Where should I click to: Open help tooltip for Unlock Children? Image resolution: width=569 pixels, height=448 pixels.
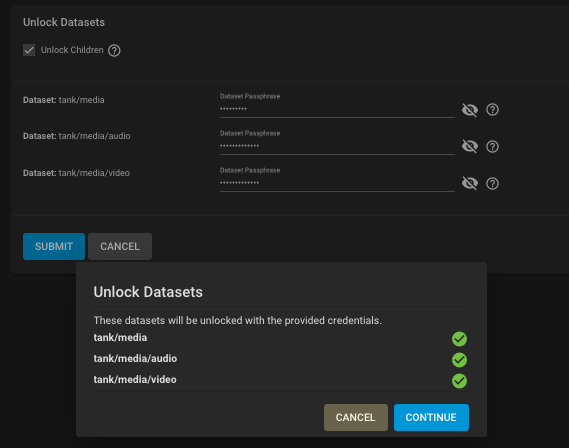[114, 50]
